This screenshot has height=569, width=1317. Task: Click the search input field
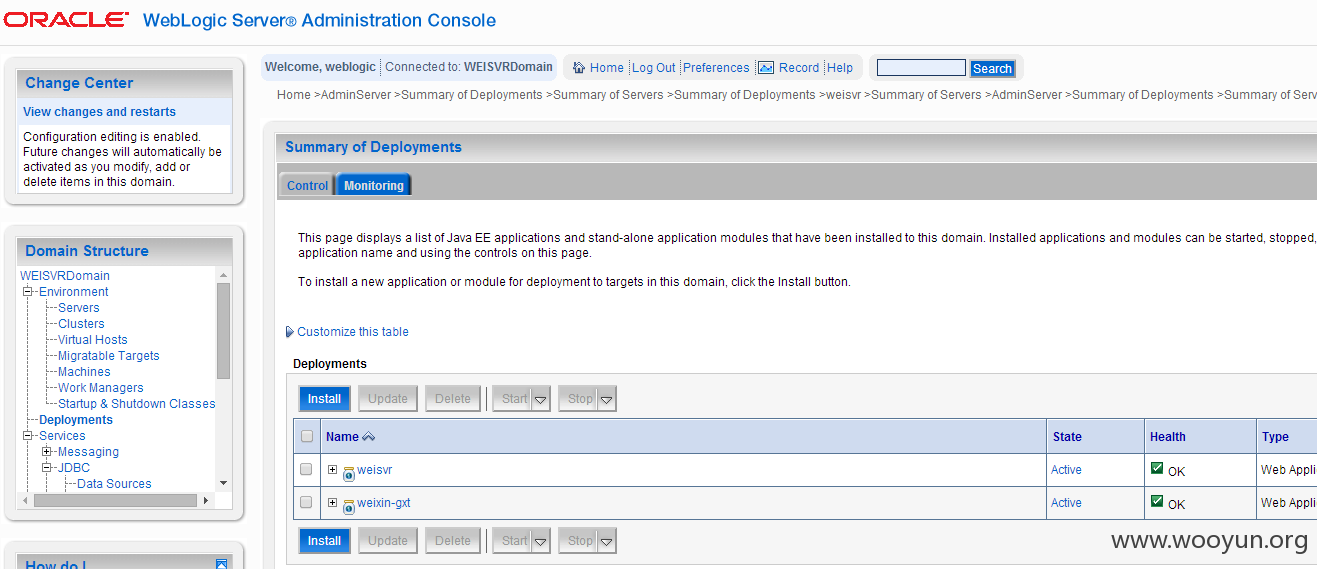921,68
